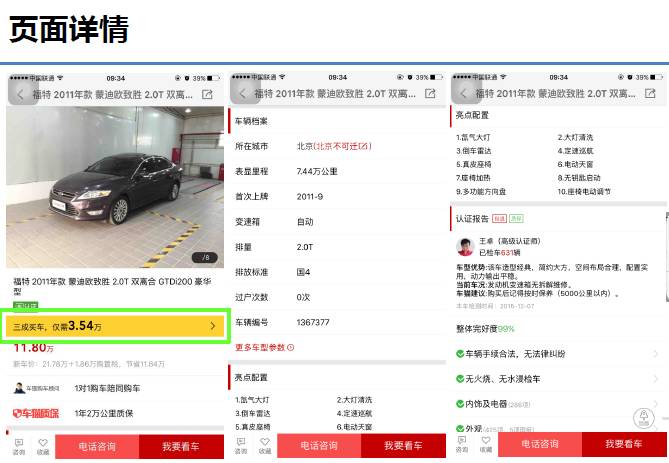Tap price 11.80万
This screenshot has width=669, height=463.
[33, 347]
